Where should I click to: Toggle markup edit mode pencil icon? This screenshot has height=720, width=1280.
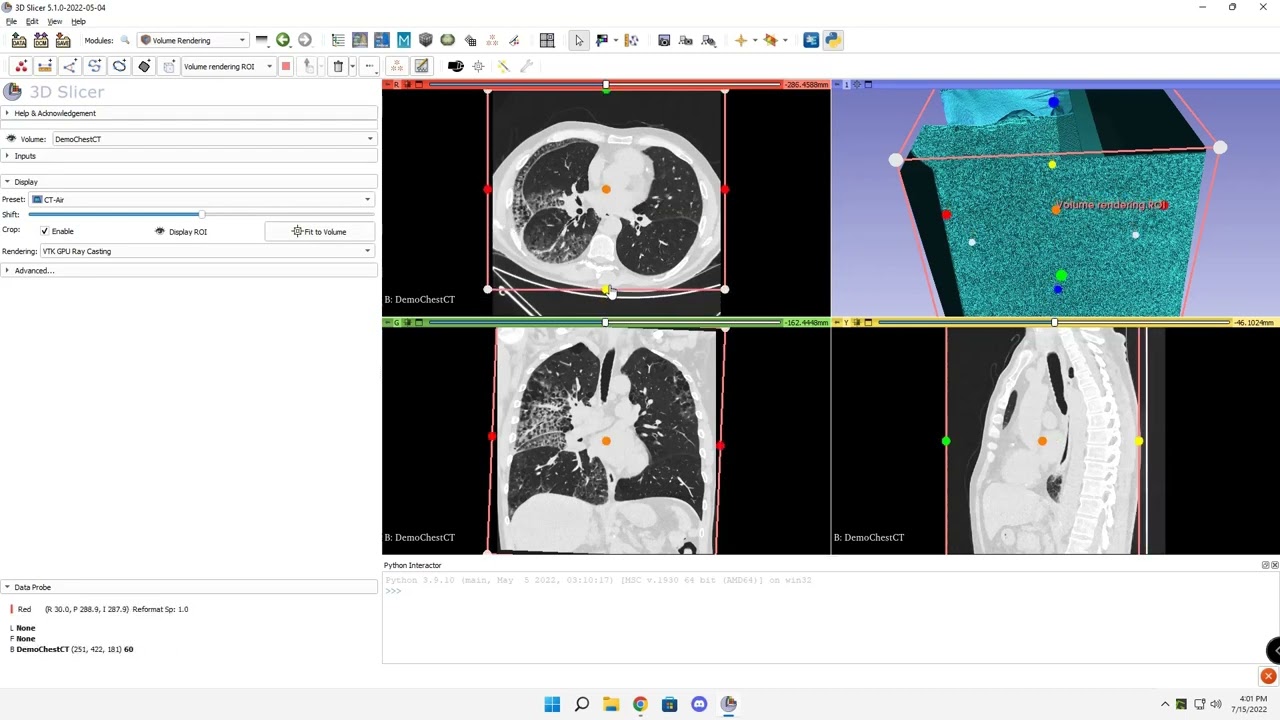(421, 66)
